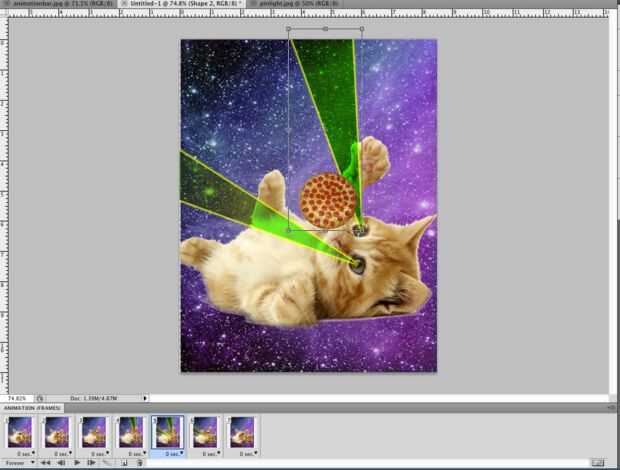Select animation frame 1 thumbnail
The image size is (620, 470).
[x=20, y=432]
